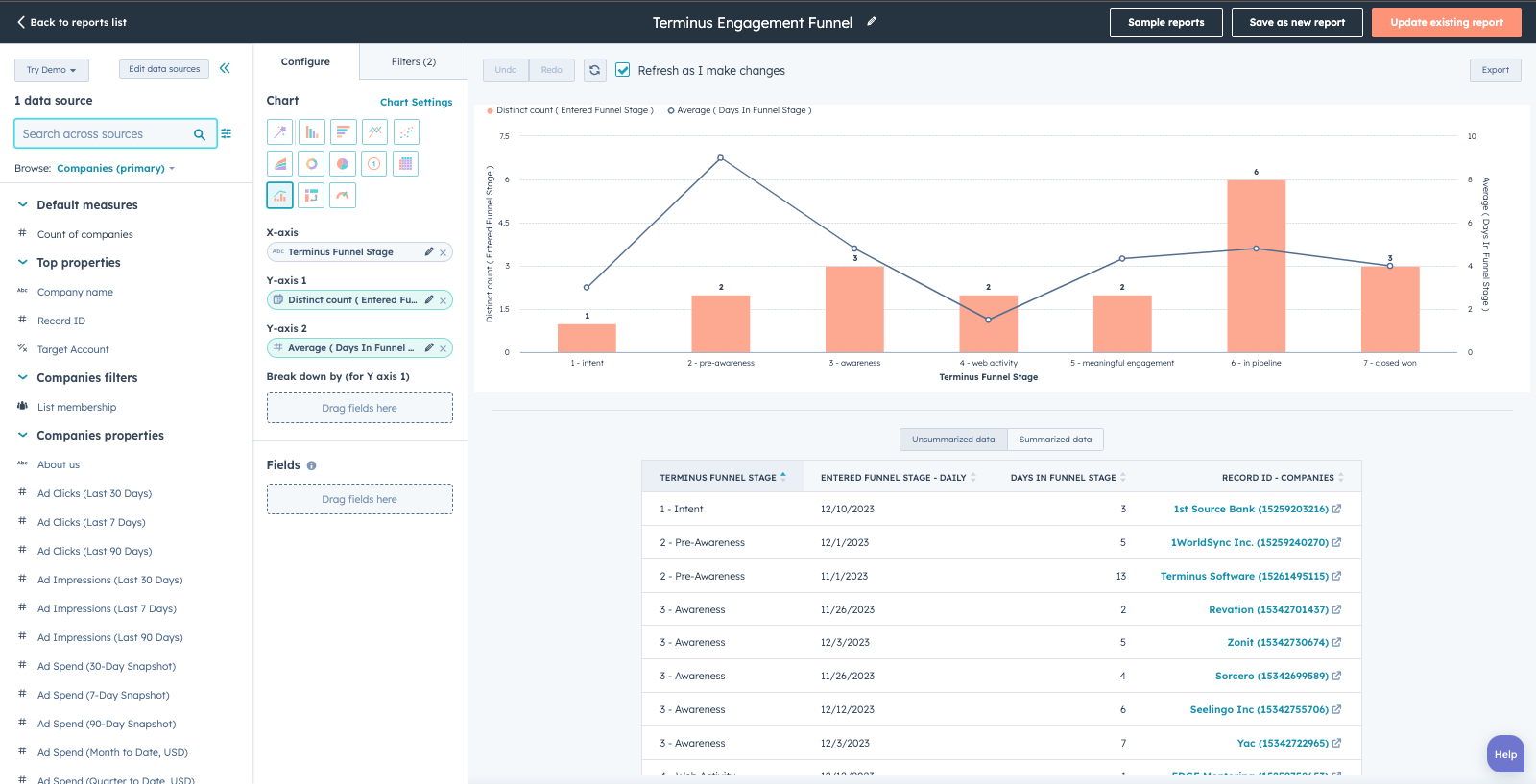The height and width of the screenshot is (784, 1536).
Task: Remove the Y-axis 1 Distinct count field
Action: [443, 300]
